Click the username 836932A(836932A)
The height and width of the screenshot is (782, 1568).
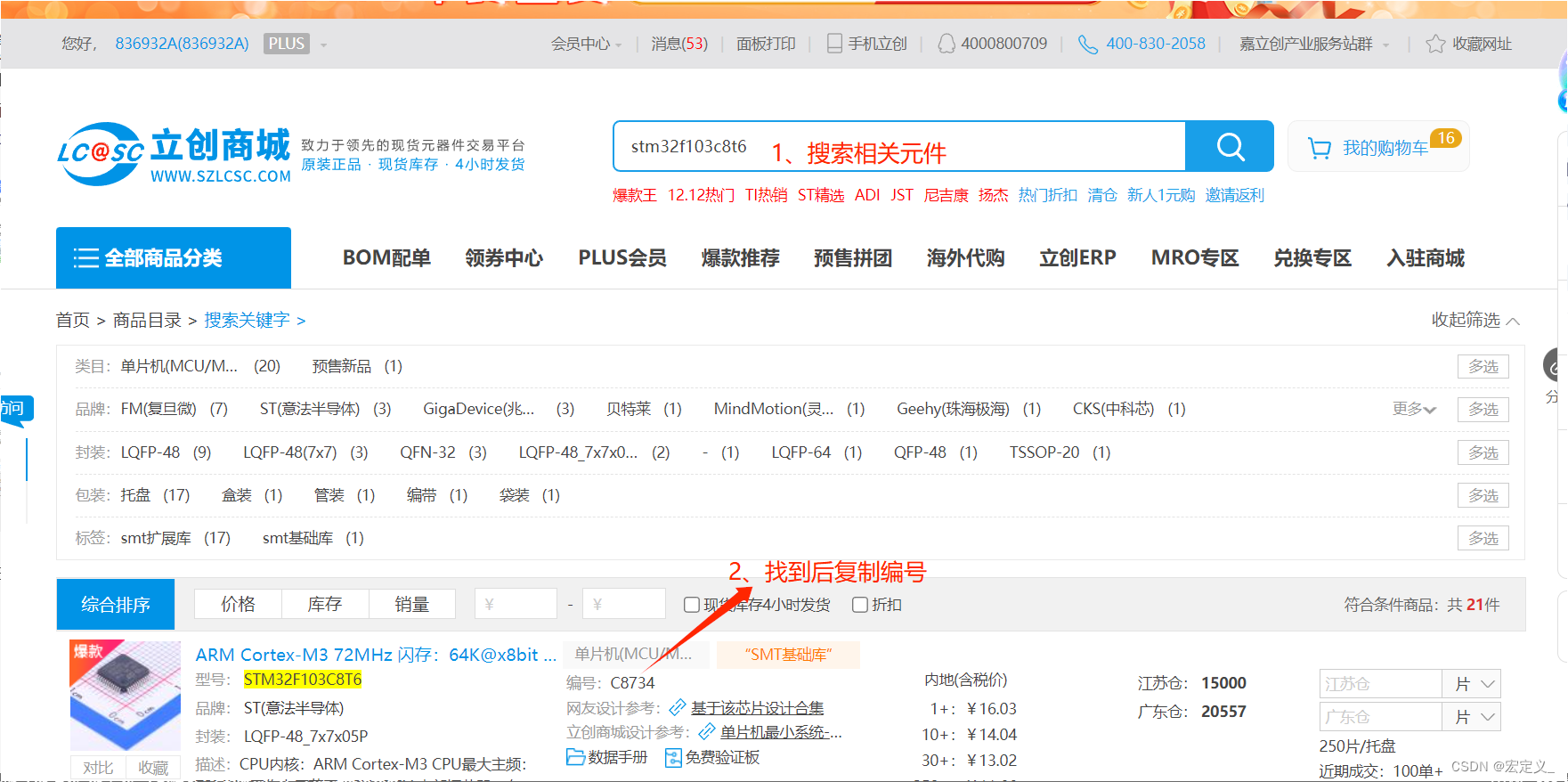182,44
